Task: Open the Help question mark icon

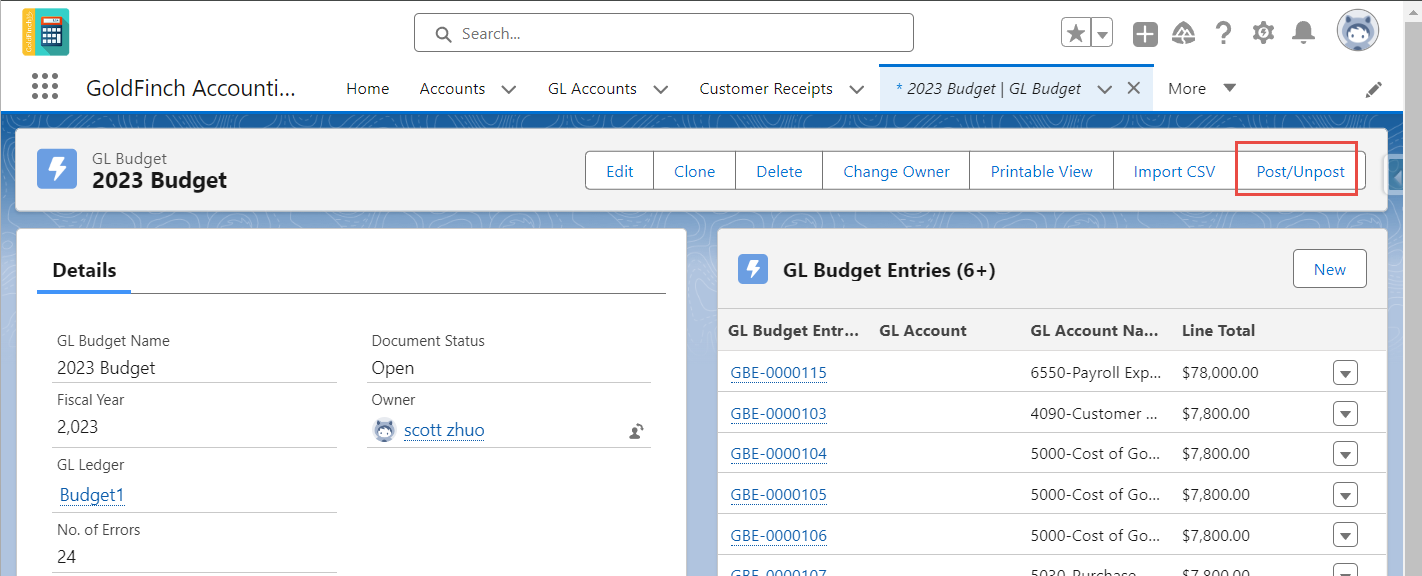Action: click(x=1223, y=33)
